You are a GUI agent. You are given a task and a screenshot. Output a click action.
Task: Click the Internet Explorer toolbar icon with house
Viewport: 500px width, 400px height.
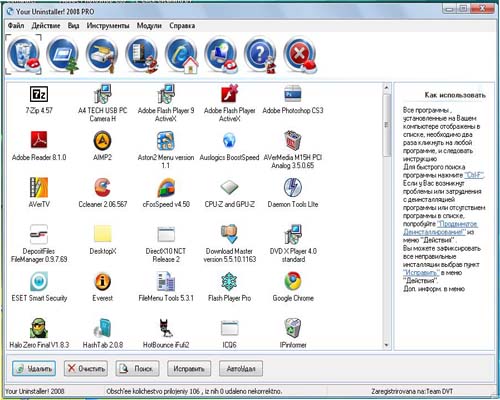click(182, 55)
